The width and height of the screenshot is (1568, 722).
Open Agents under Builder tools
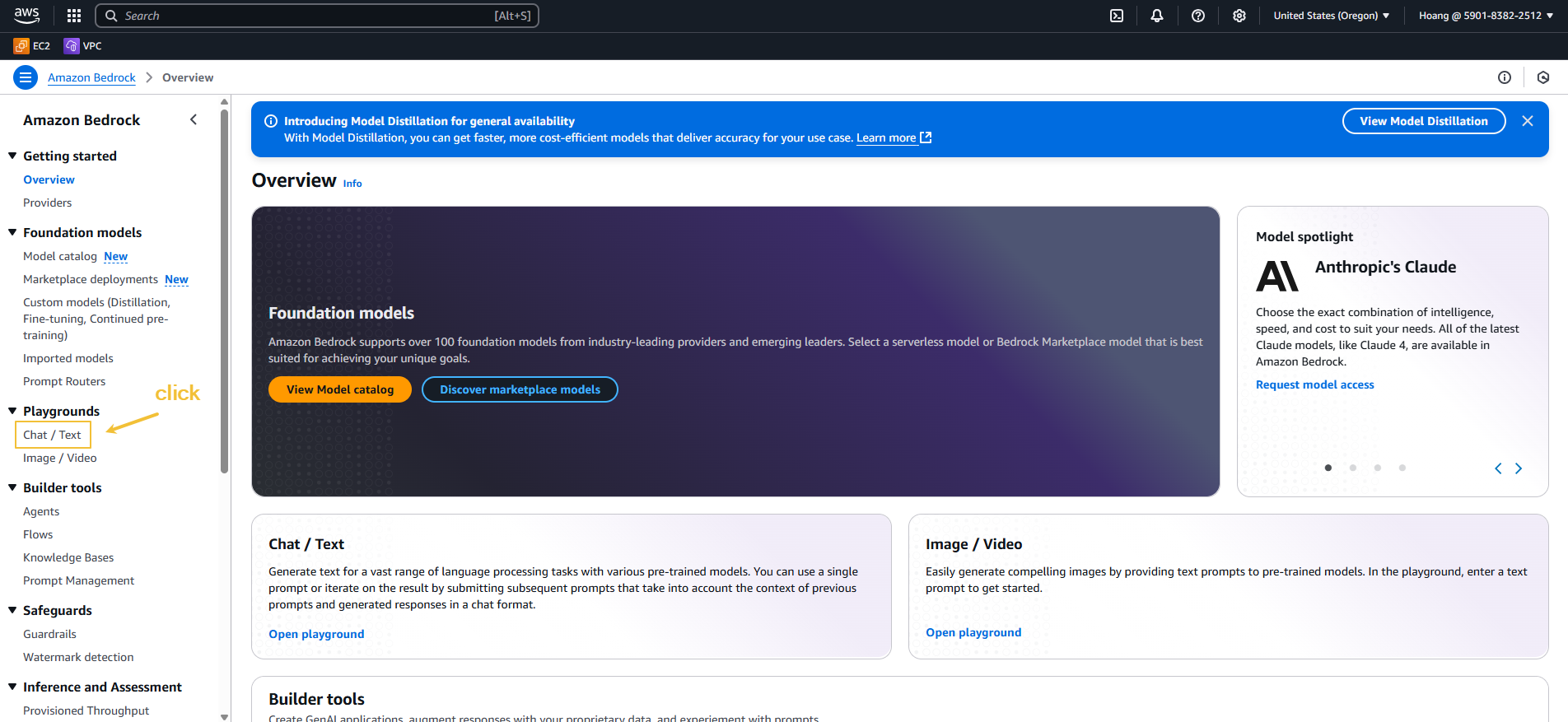pyautogui.click(x=41, y=511)
